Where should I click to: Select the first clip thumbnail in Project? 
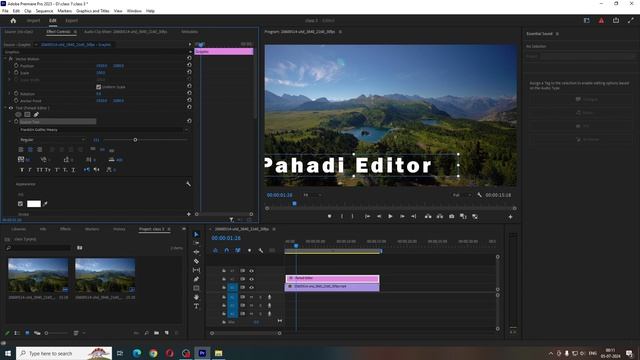tap(38, 275)
